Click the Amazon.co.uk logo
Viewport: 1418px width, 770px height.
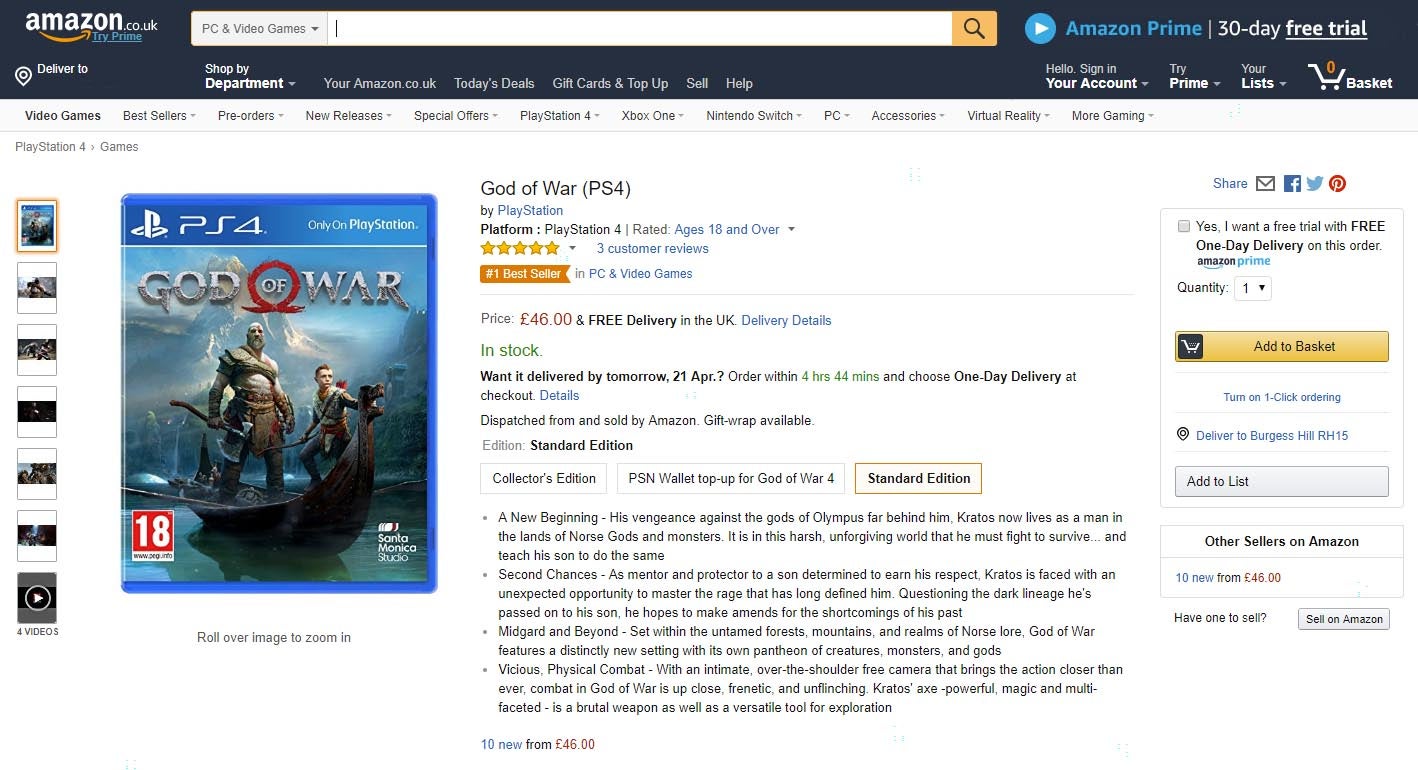click(91, 26)
